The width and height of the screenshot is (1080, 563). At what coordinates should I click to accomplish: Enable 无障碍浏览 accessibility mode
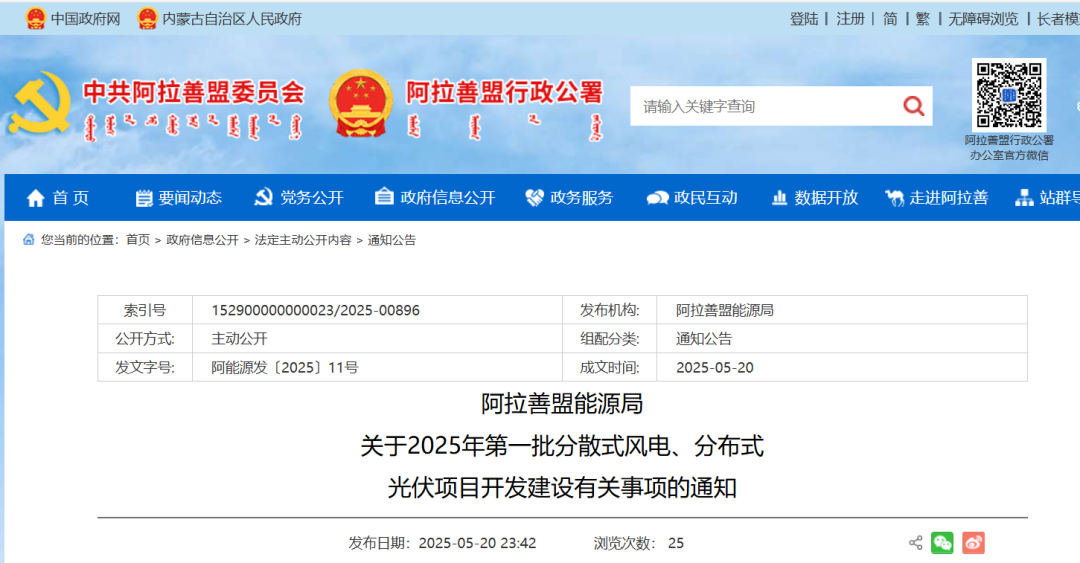click(983, 18)
